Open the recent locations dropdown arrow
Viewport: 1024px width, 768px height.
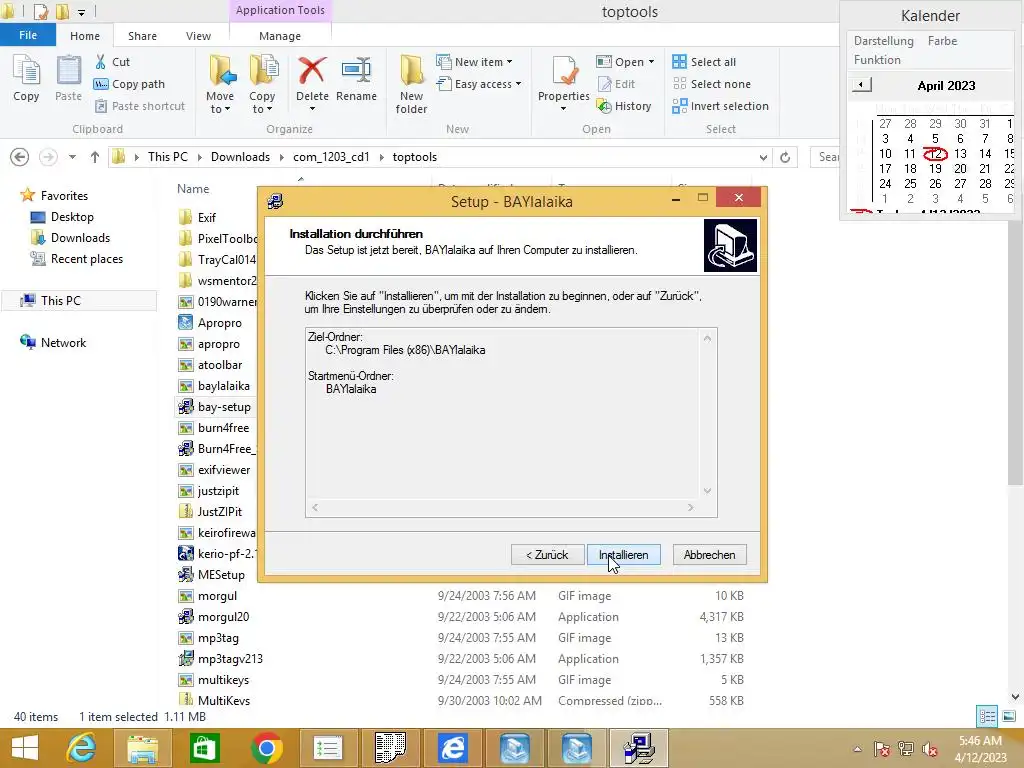click(x=72, y=157)
